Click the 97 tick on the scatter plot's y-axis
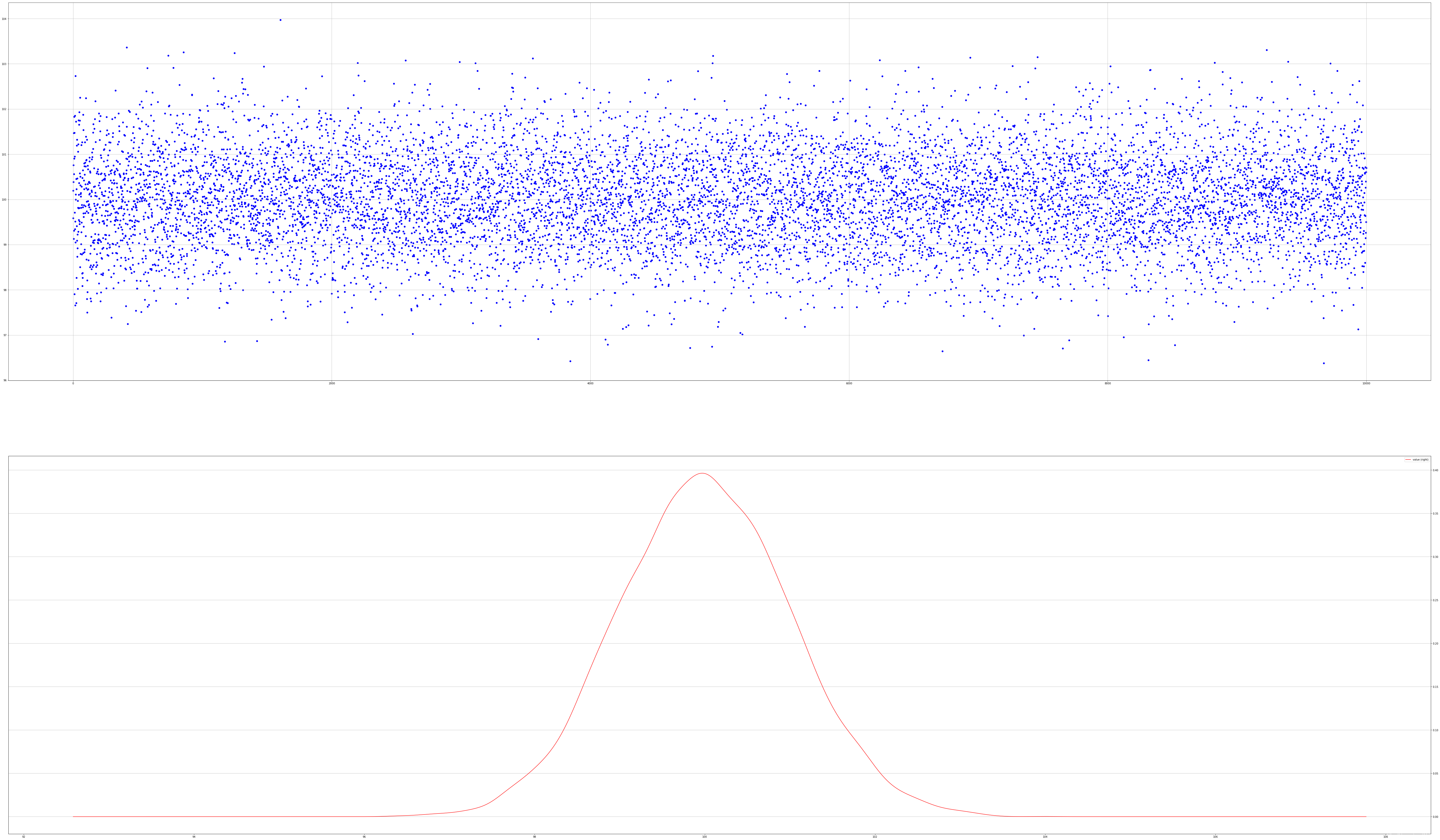This screenshot has width=1440, height=840. pos(5,335)
